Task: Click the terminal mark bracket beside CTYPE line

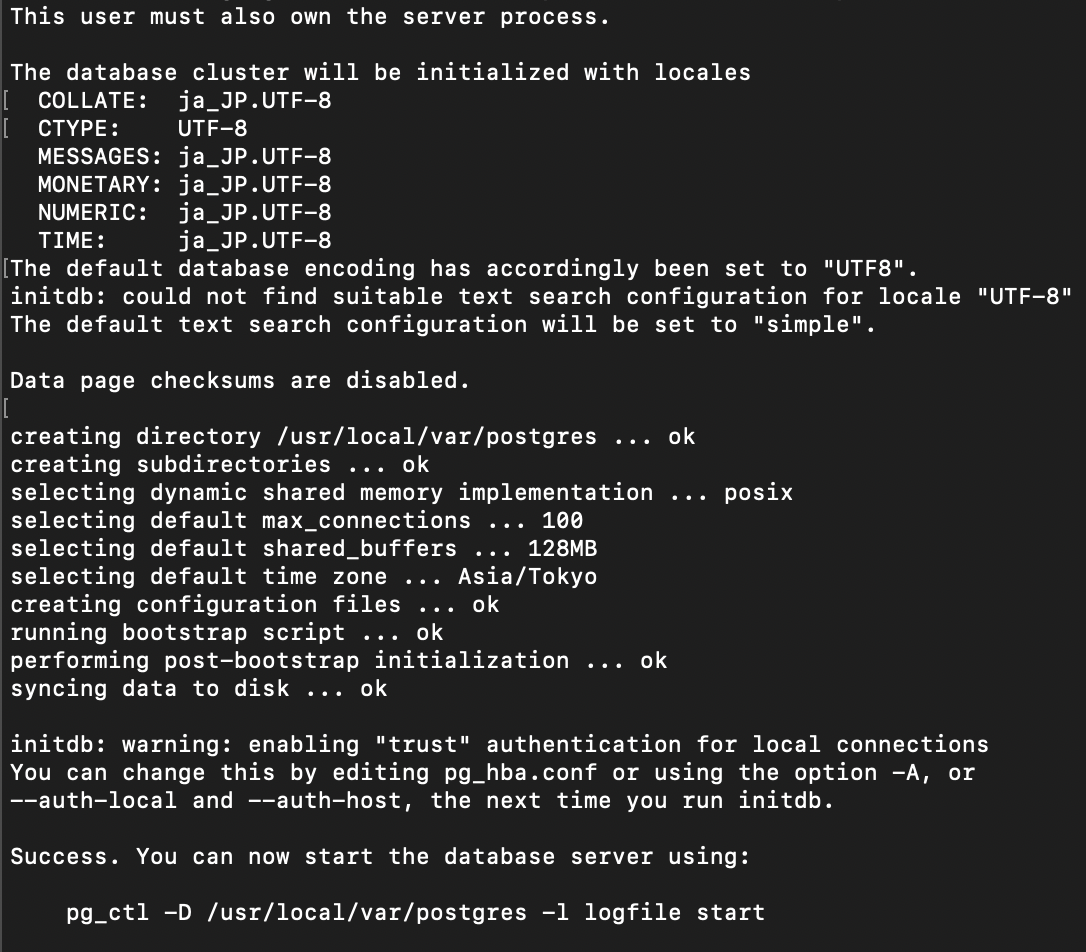Action: click(x=6, y=129)
